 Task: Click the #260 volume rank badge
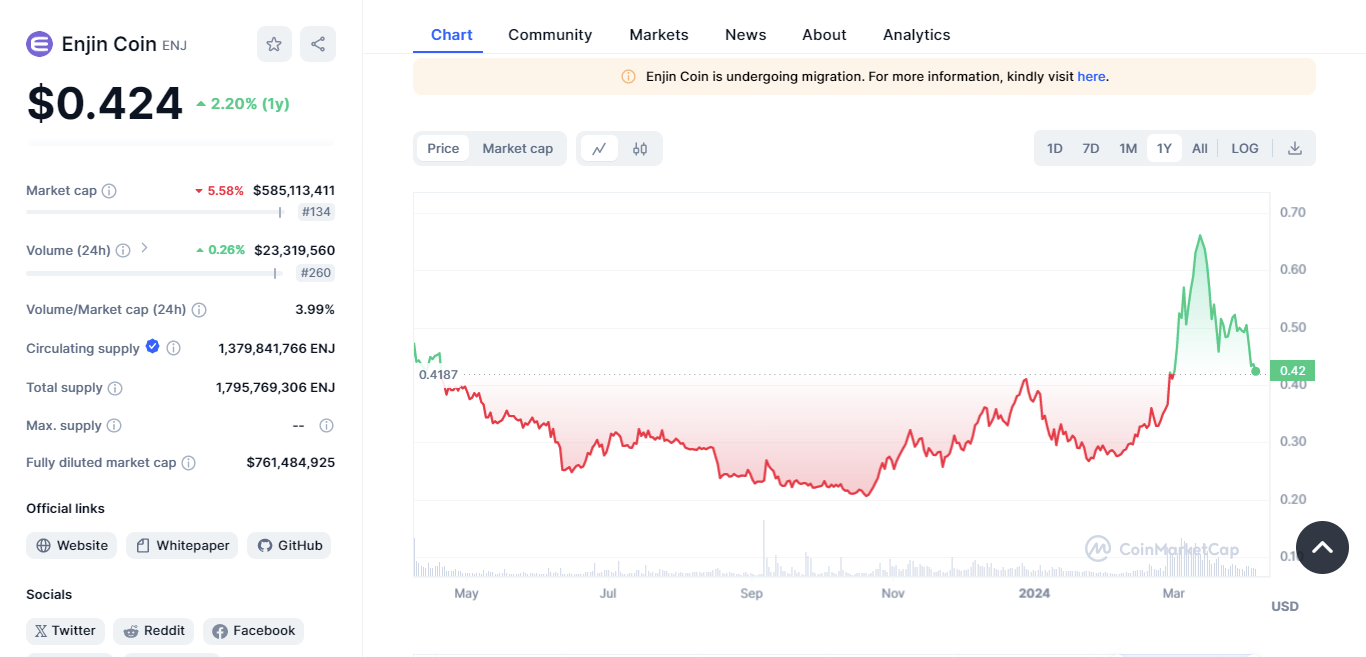click(315, 273)
